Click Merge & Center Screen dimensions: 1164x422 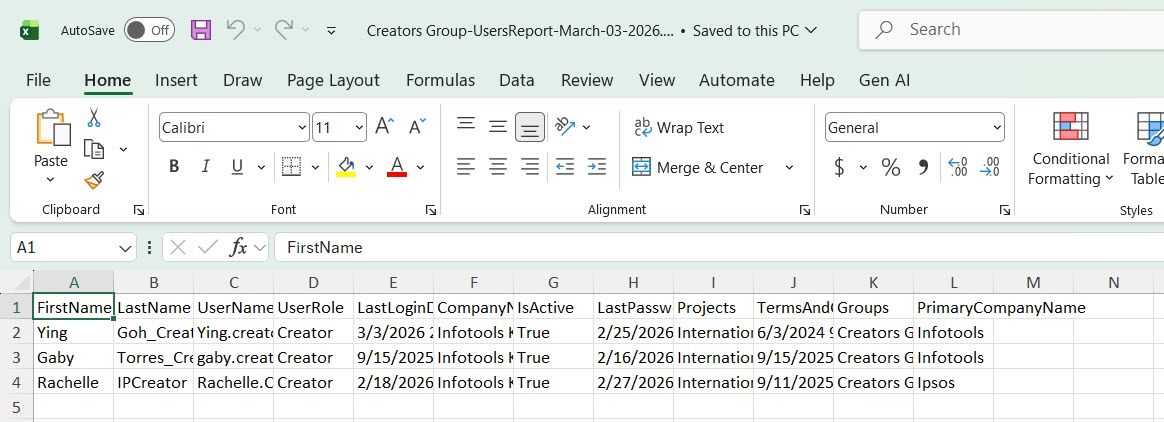pyautogui.click(x=698, y=168)
